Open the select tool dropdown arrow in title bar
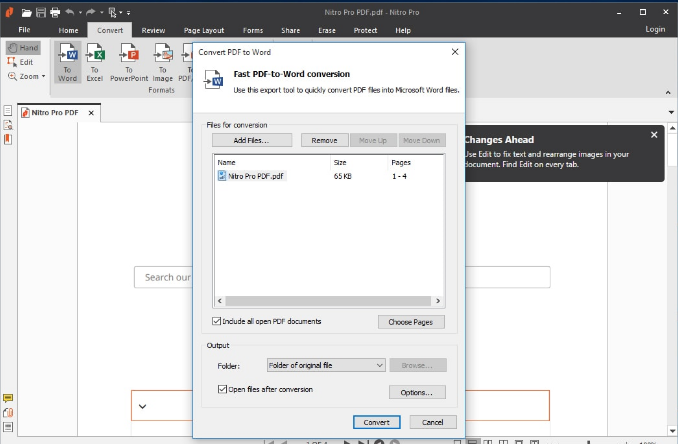This screenshot has width=678, height=444. click(x=121, y=13)
